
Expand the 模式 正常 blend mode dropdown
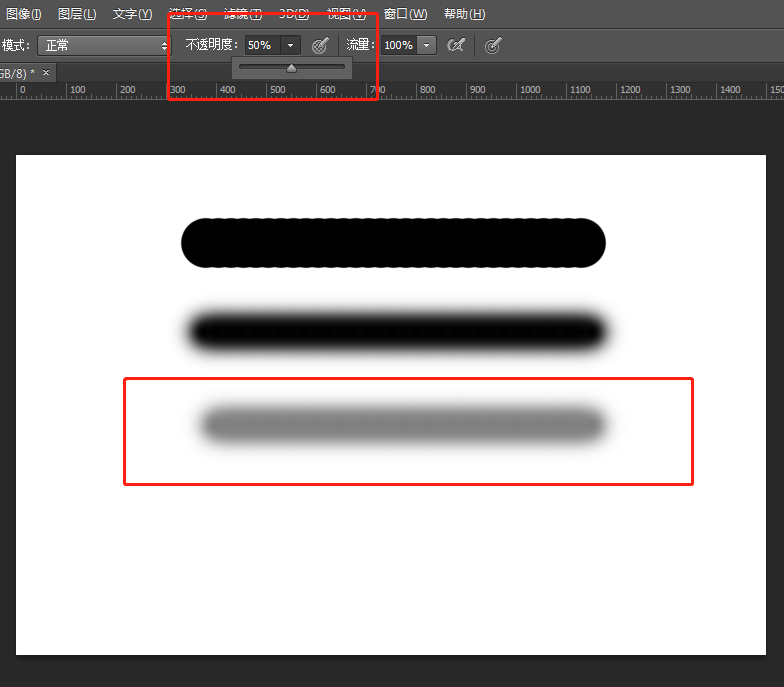pyautogui.click(x=104, y=46)
